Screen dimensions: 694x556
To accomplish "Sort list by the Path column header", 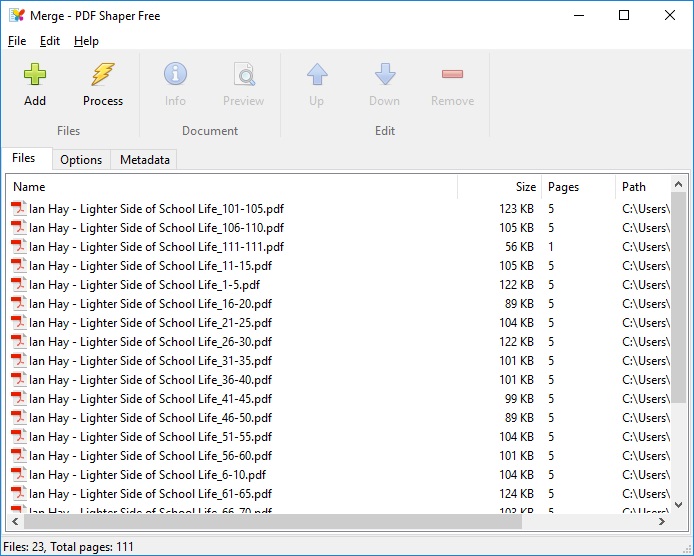I will (643, 187).
